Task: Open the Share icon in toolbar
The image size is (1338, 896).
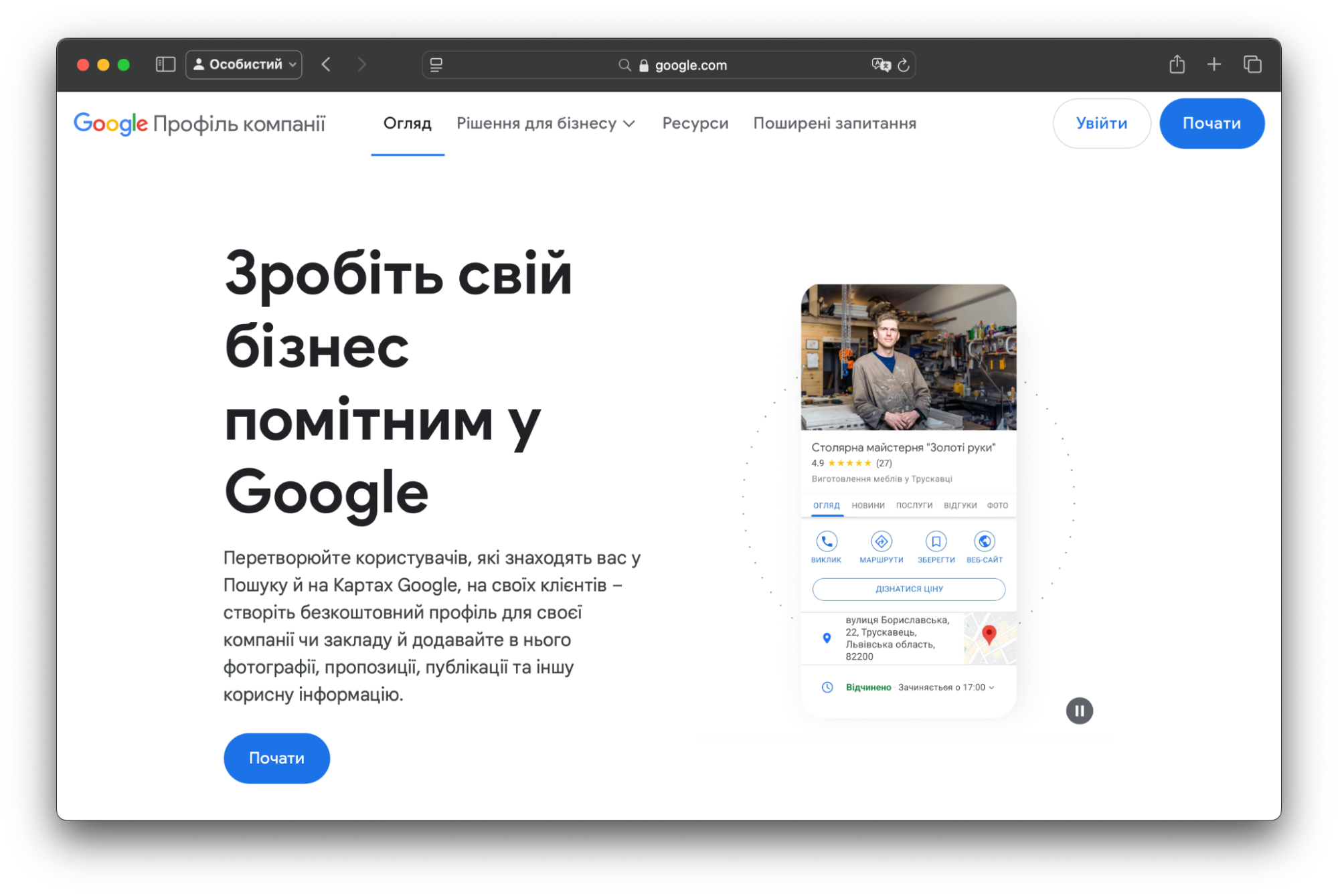Action: coord(1177,64)
